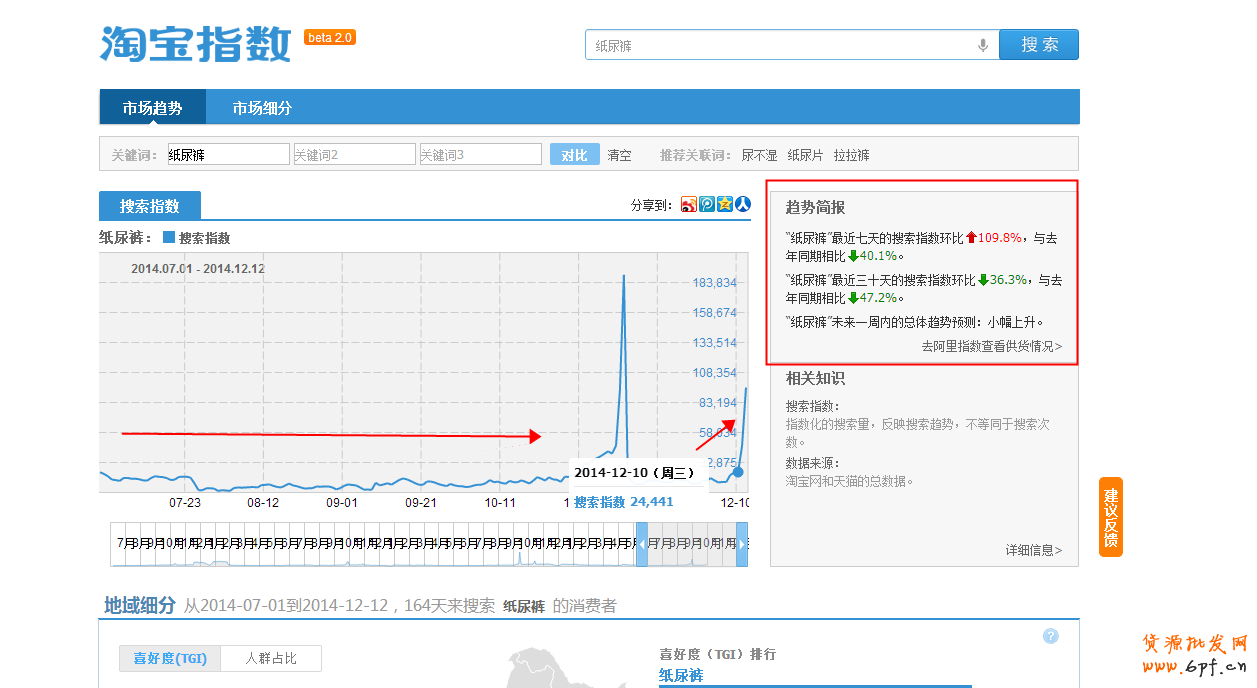Click the 对比 compare button
Viewport: 1257px width, 688px height.
click(x=574, y=155)
